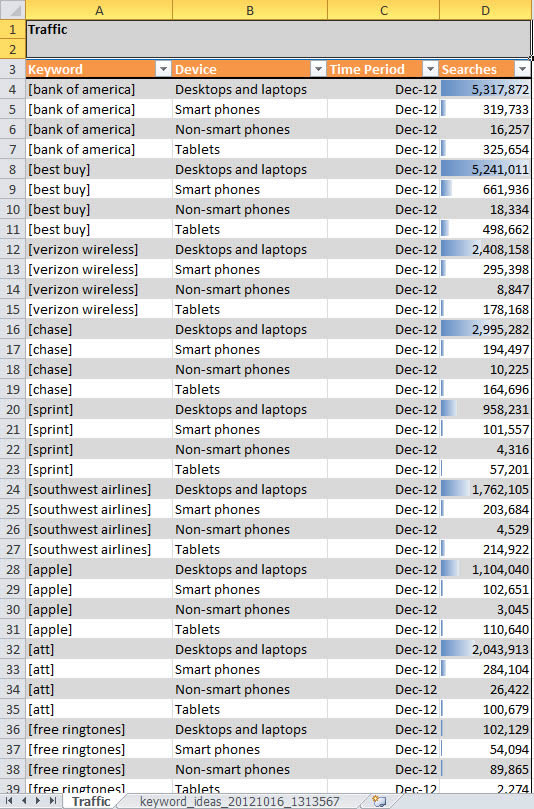Select row 28 header
Image resolution: width=534 pixels, height=809 pixels.
(x=13, y=569)
